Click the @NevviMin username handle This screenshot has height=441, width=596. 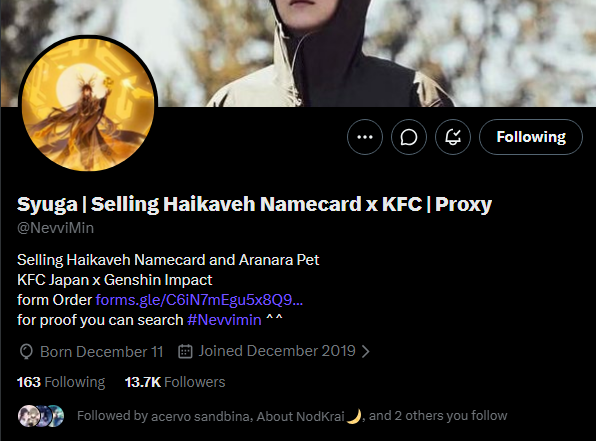[x=55, y=228]
